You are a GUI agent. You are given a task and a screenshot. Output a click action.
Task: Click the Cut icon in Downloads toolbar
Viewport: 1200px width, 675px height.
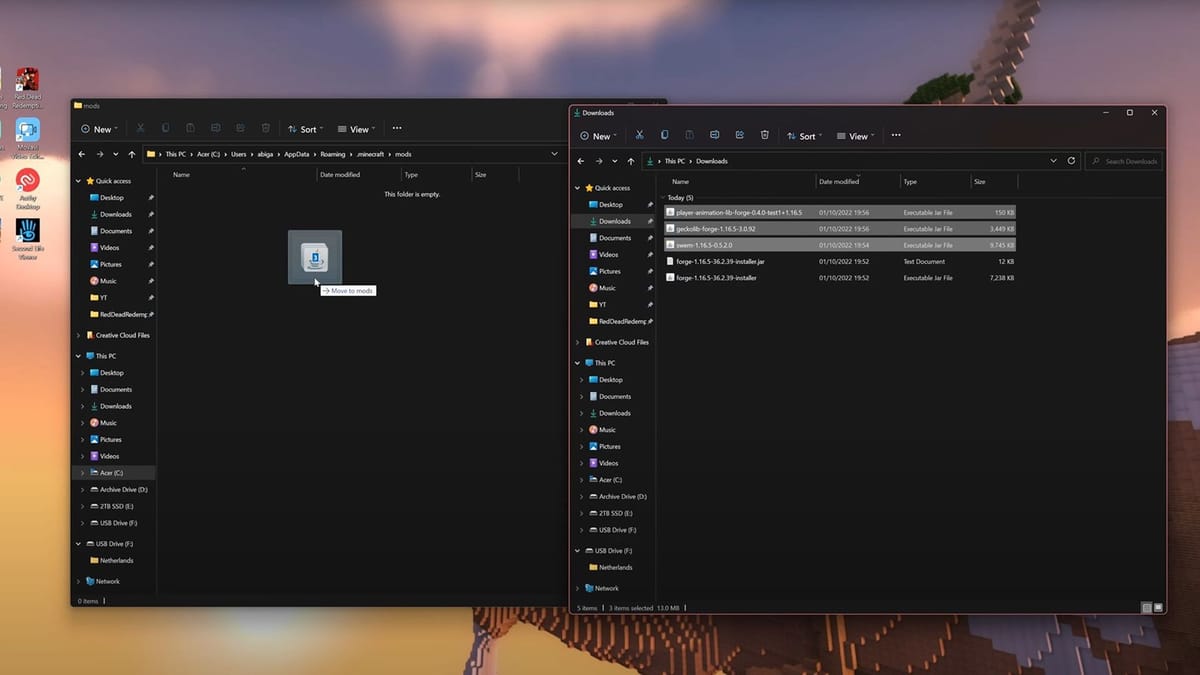(x=639, y=135)
